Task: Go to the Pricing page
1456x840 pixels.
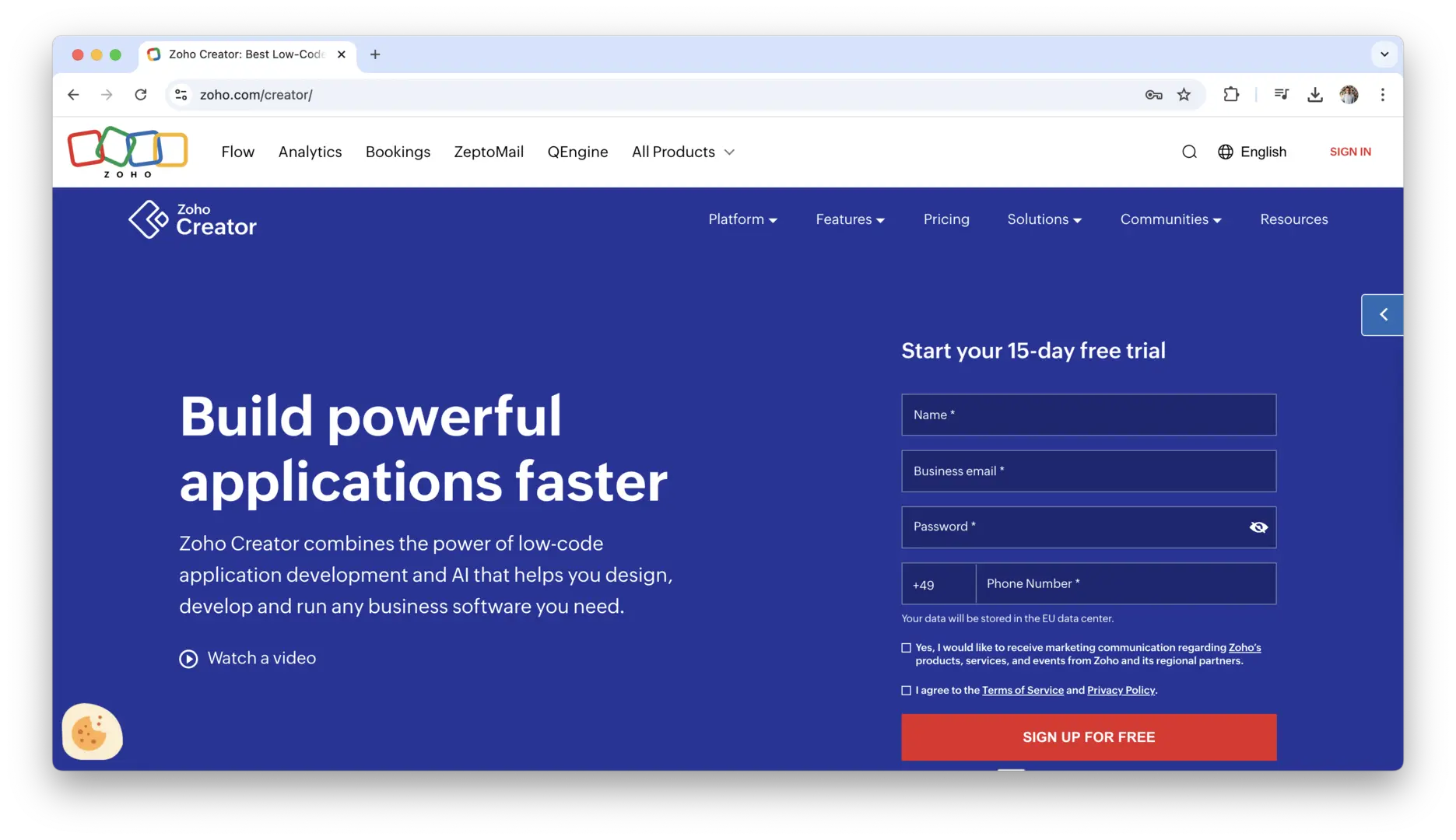Action: tap(946, 219)
